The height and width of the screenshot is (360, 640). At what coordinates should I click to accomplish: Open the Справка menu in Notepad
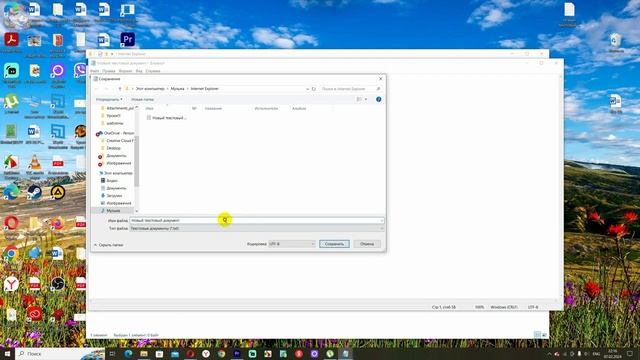(x=153, y=71)
